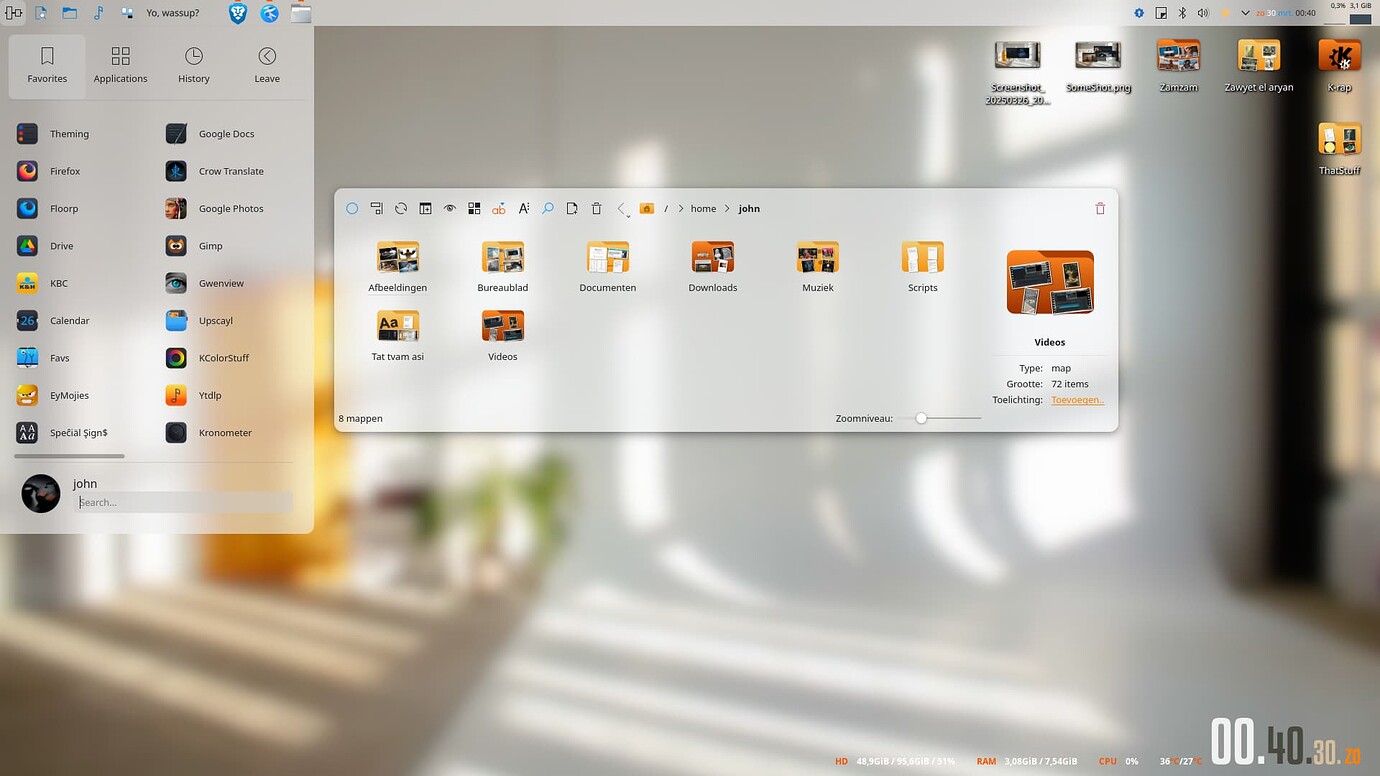The height and width of the screenshot is (776, 1380).
Task: Select the K-rap desktop icon
Action: click(1340, 67)
